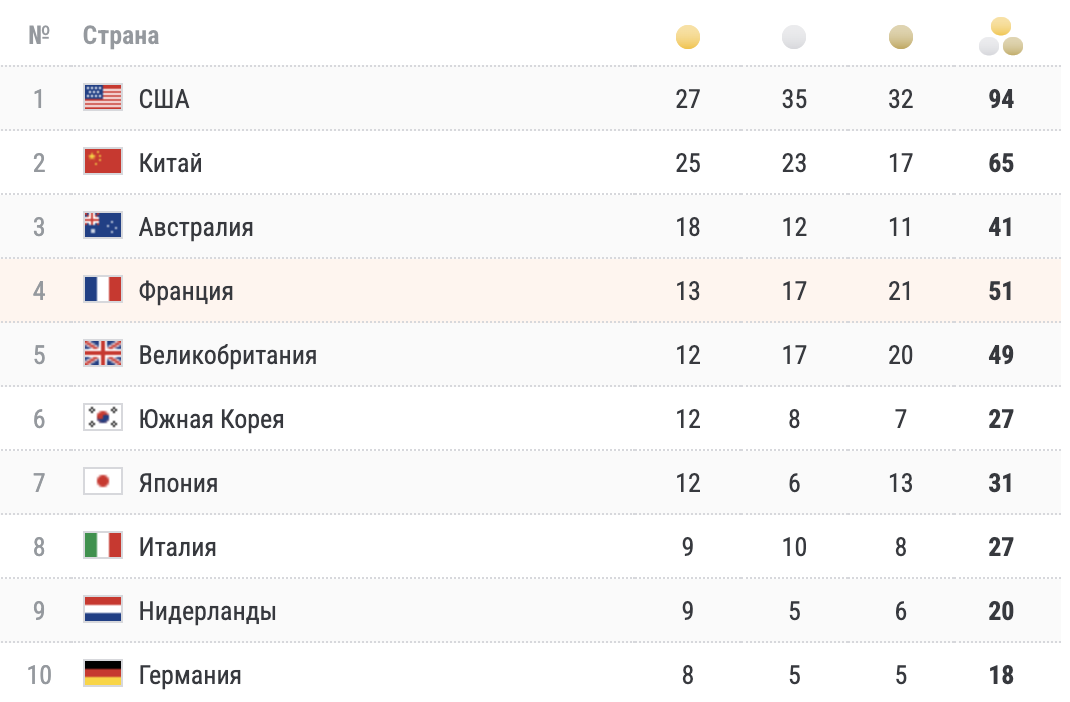Viewport: 1070px width, 702px height.
Task: Click the China flag icon
Action: point(103,162)
